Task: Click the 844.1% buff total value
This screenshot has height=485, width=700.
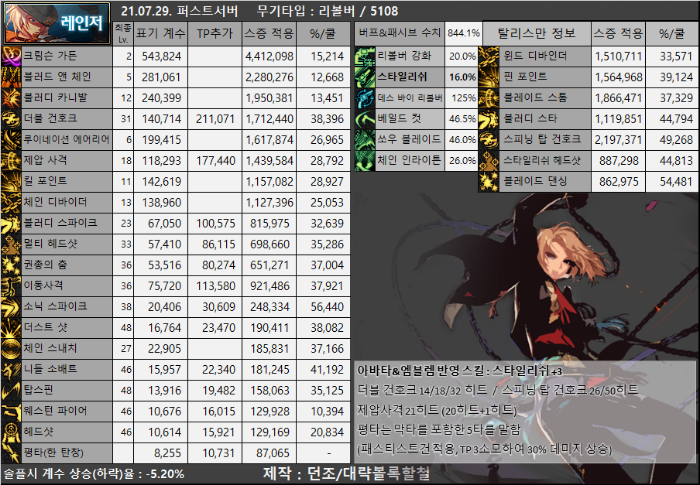Action: coord(462,32)
